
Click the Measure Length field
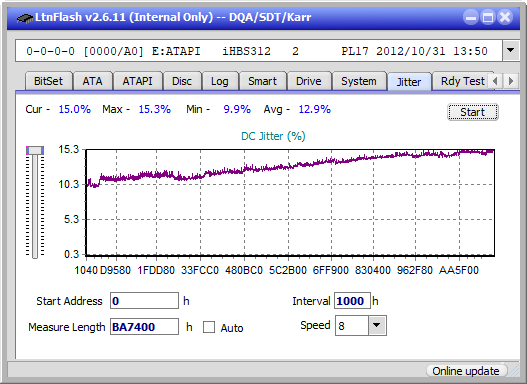coord(145,327)
